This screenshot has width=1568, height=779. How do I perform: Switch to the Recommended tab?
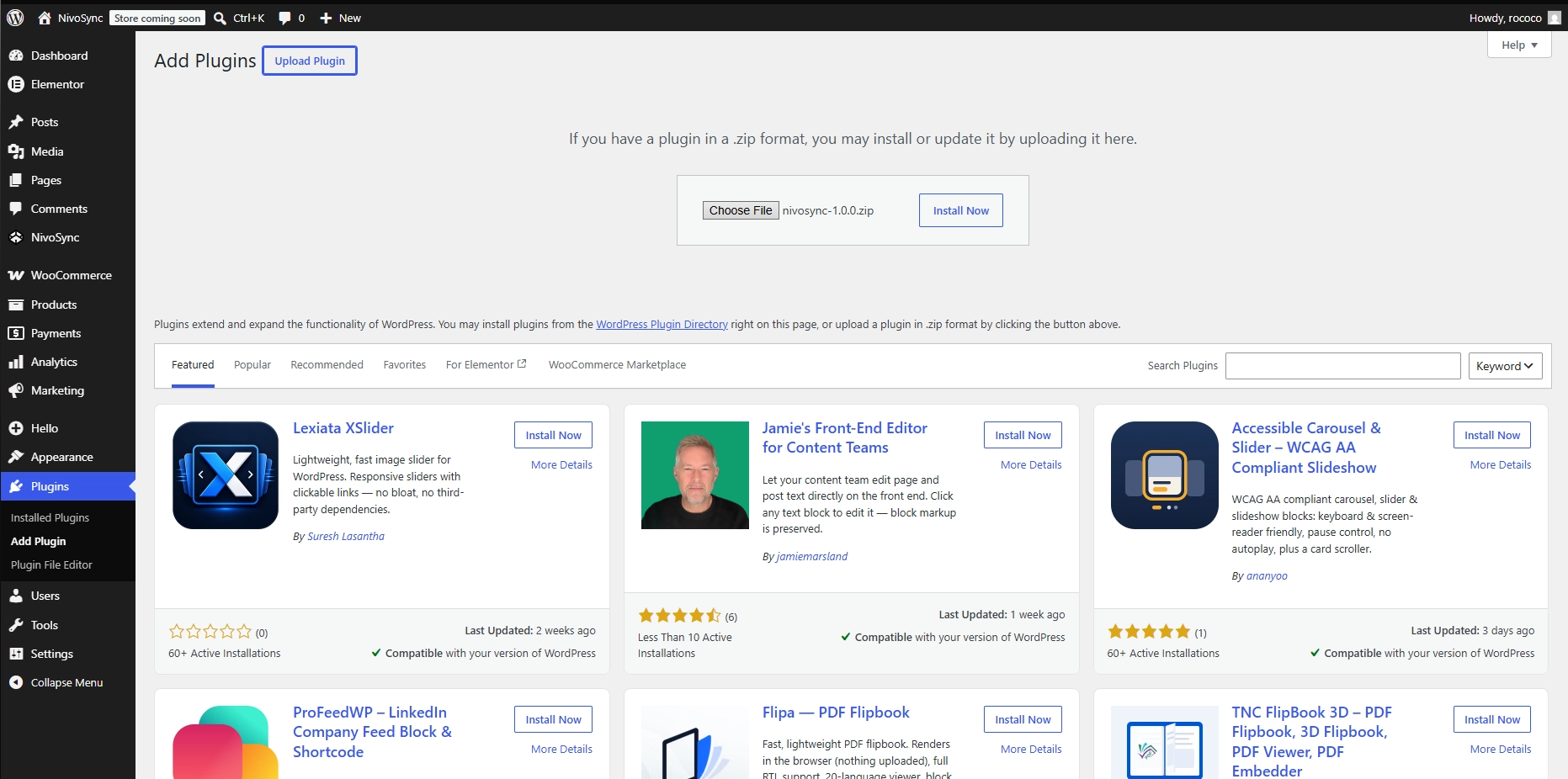click(x=327, y=365)
